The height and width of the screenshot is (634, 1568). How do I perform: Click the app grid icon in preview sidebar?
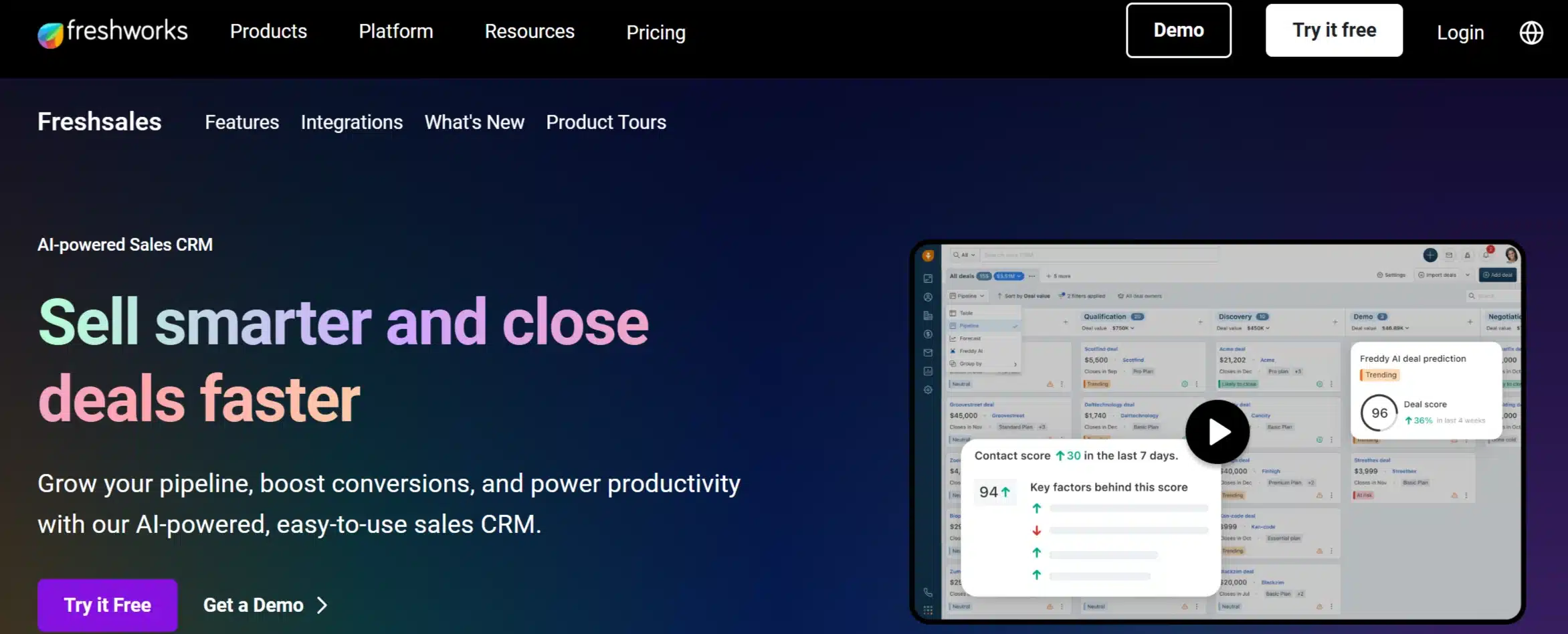tap(928, 610)
